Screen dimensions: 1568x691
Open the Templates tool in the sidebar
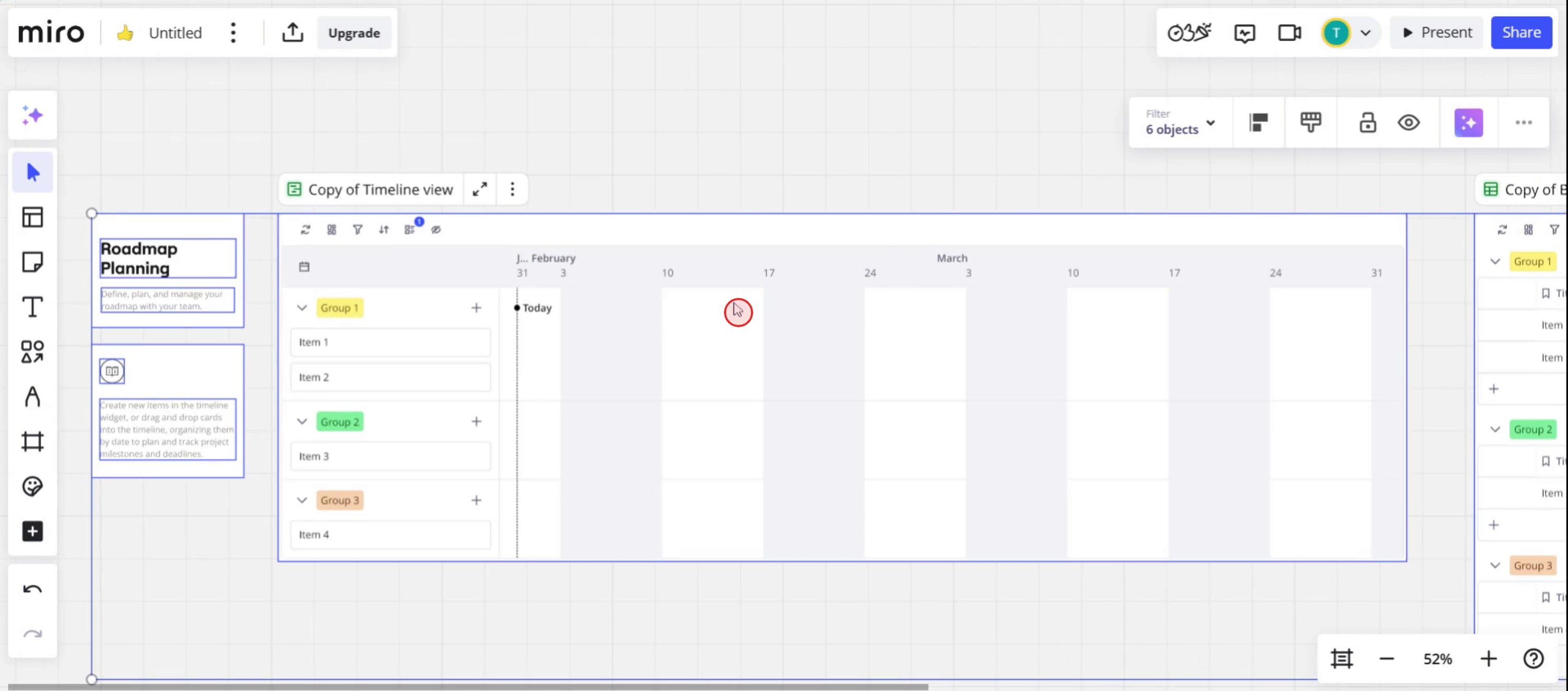pos(32,217)
